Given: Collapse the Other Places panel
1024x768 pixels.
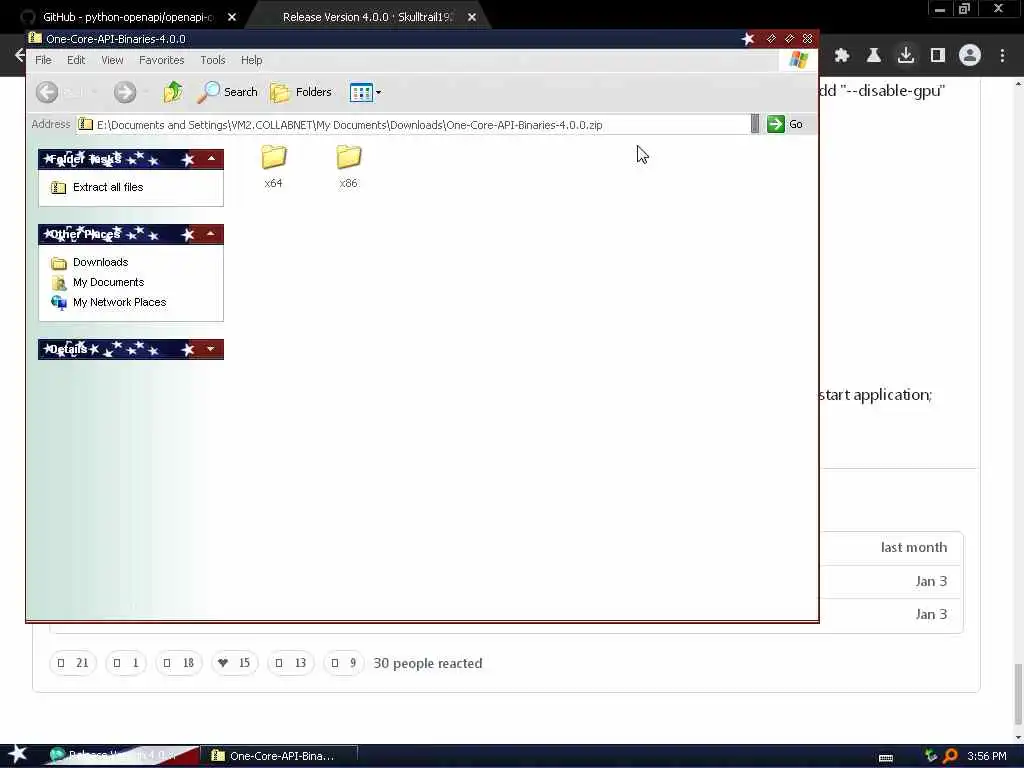Looking at the screenshot, I should (211, 234).
